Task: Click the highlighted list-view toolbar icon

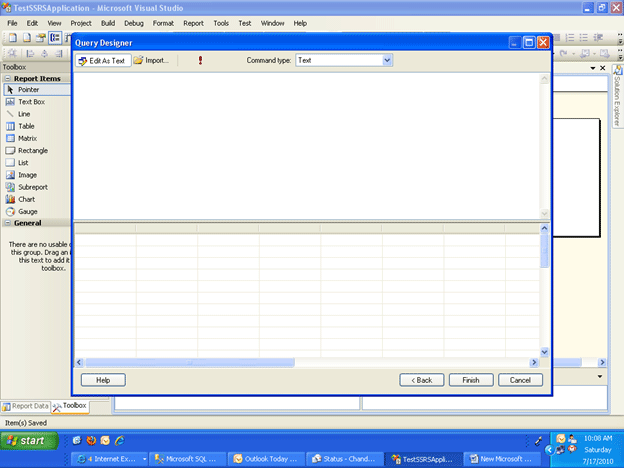Action: click(55, 38)
